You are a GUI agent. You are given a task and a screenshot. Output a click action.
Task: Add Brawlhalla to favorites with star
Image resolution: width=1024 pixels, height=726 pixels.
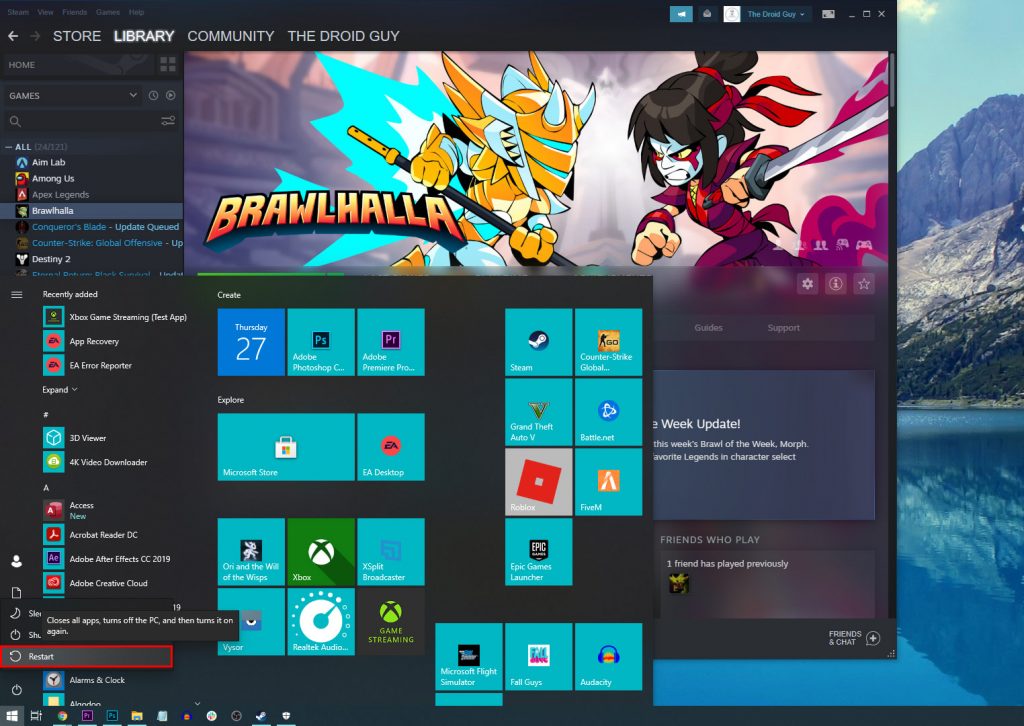tap(864, 283)
